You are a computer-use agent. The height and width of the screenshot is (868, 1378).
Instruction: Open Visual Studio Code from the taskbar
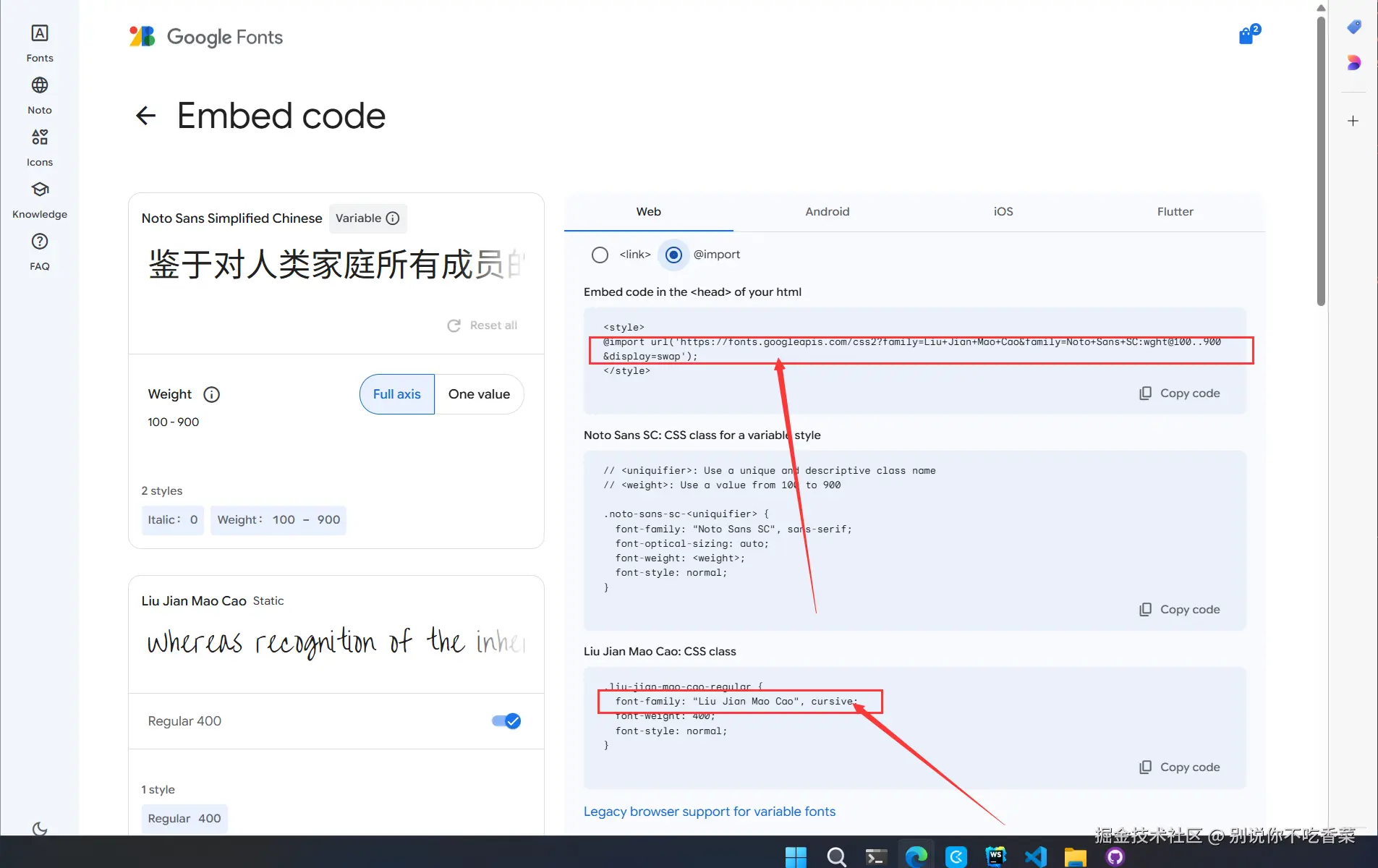pyautogui.click(x=1036, y=856)
